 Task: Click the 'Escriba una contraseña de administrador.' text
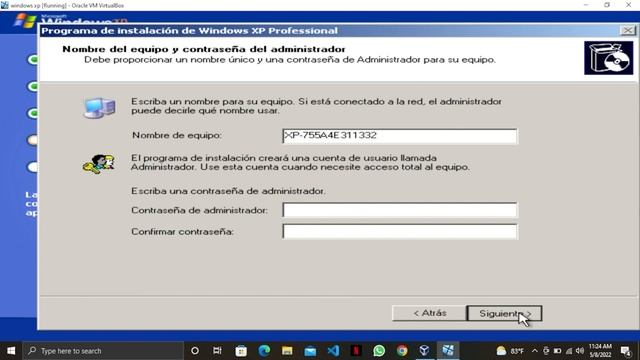click(228, 191)
